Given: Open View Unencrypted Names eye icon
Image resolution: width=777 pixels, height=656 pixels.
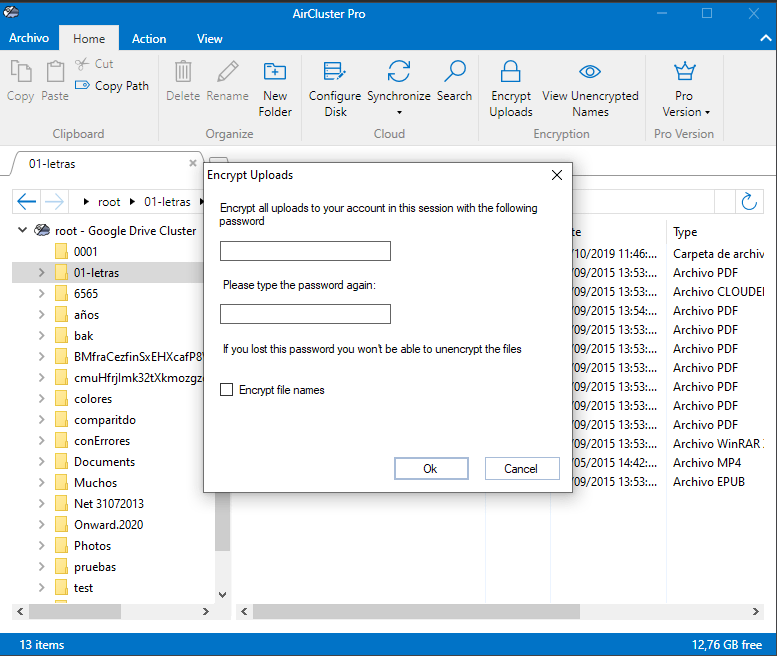Looking at the screenshot, I should 590,73.
